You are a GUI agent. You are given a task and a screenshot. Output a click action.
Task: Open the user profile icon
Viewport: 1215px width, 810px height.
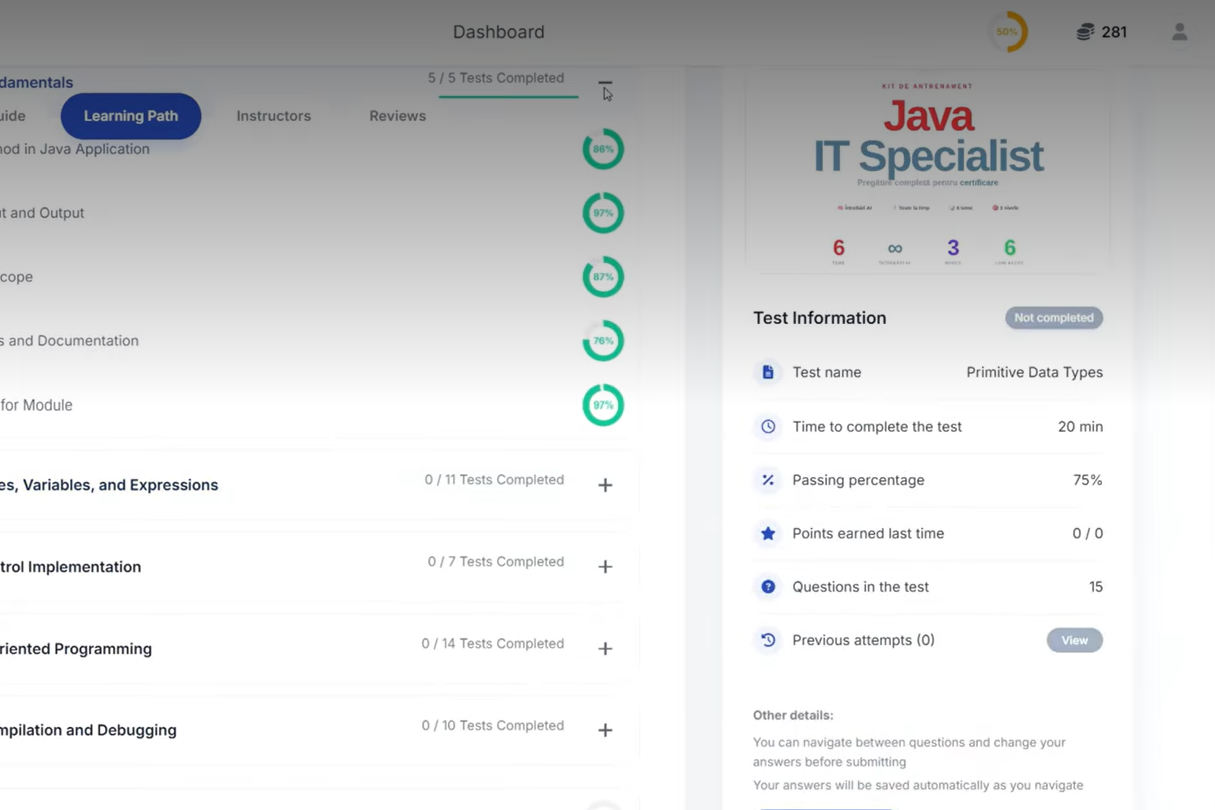pyautogui.click(x=1180, y=32)
